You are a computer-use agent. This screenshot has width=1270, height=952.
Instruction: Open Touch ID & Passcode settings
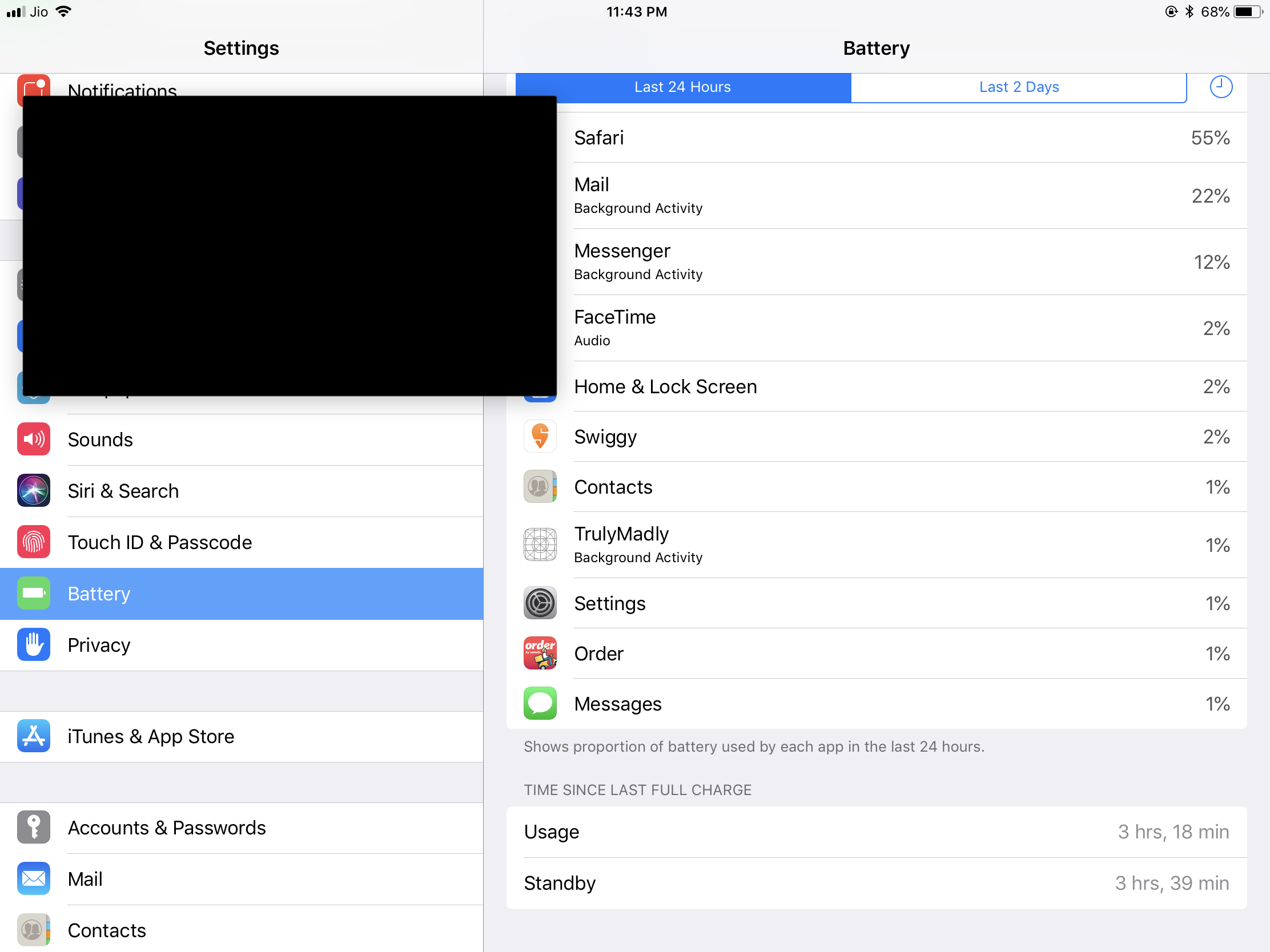(241, 542)
